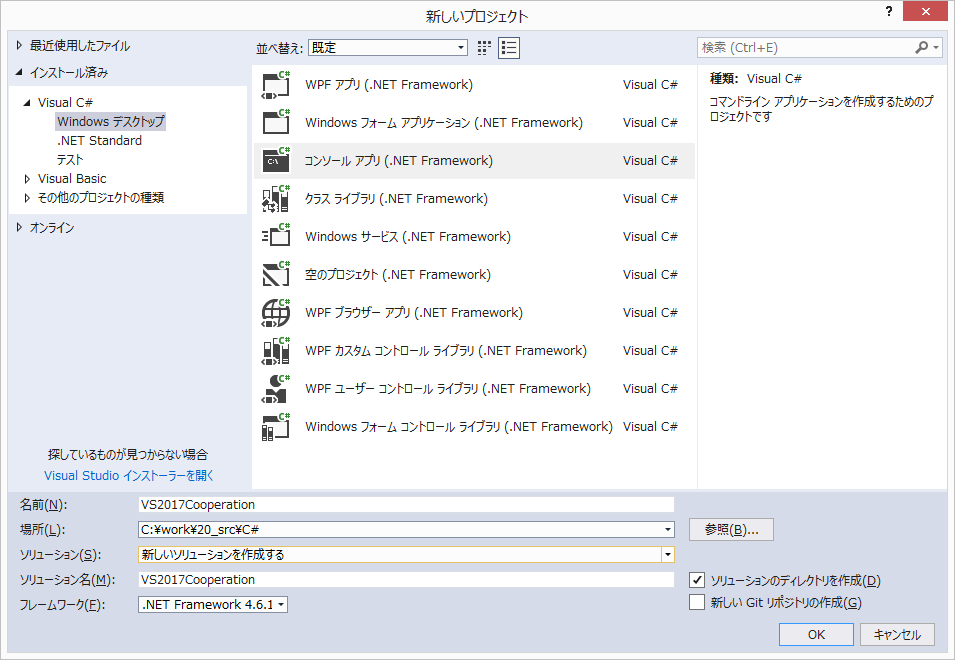The height and width of the screenshot is (660, 955).
Task: Select the Windows フォーム コントロール ライブラリ icon
Action: (x=276, y=426)
